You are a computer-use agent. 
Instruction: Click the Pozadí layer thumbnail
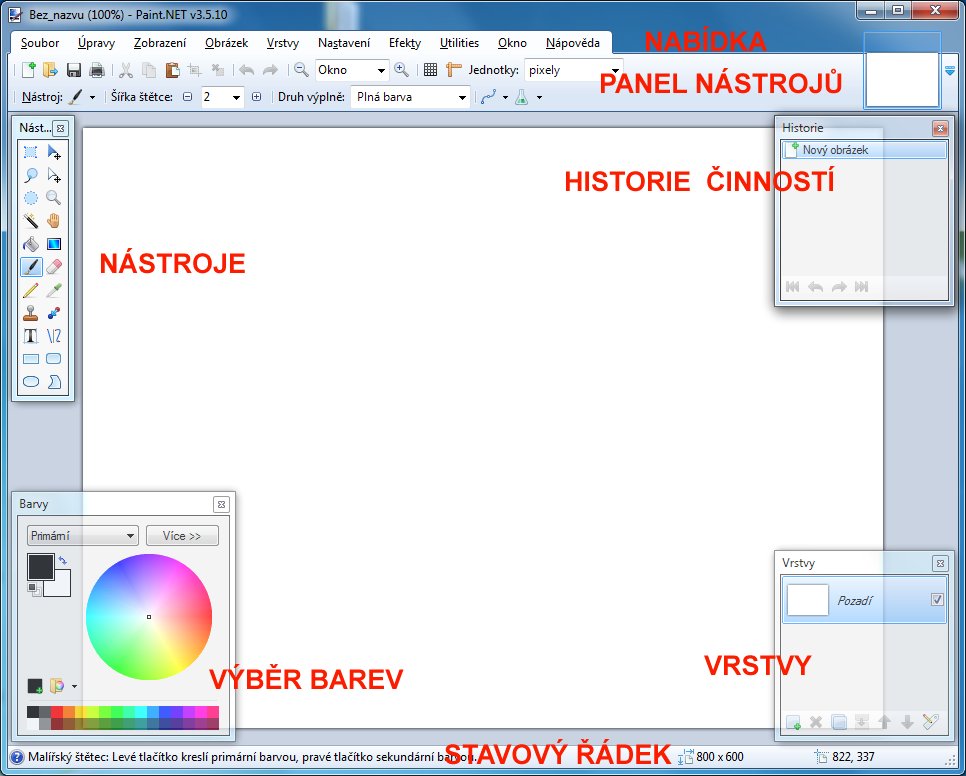808,600
